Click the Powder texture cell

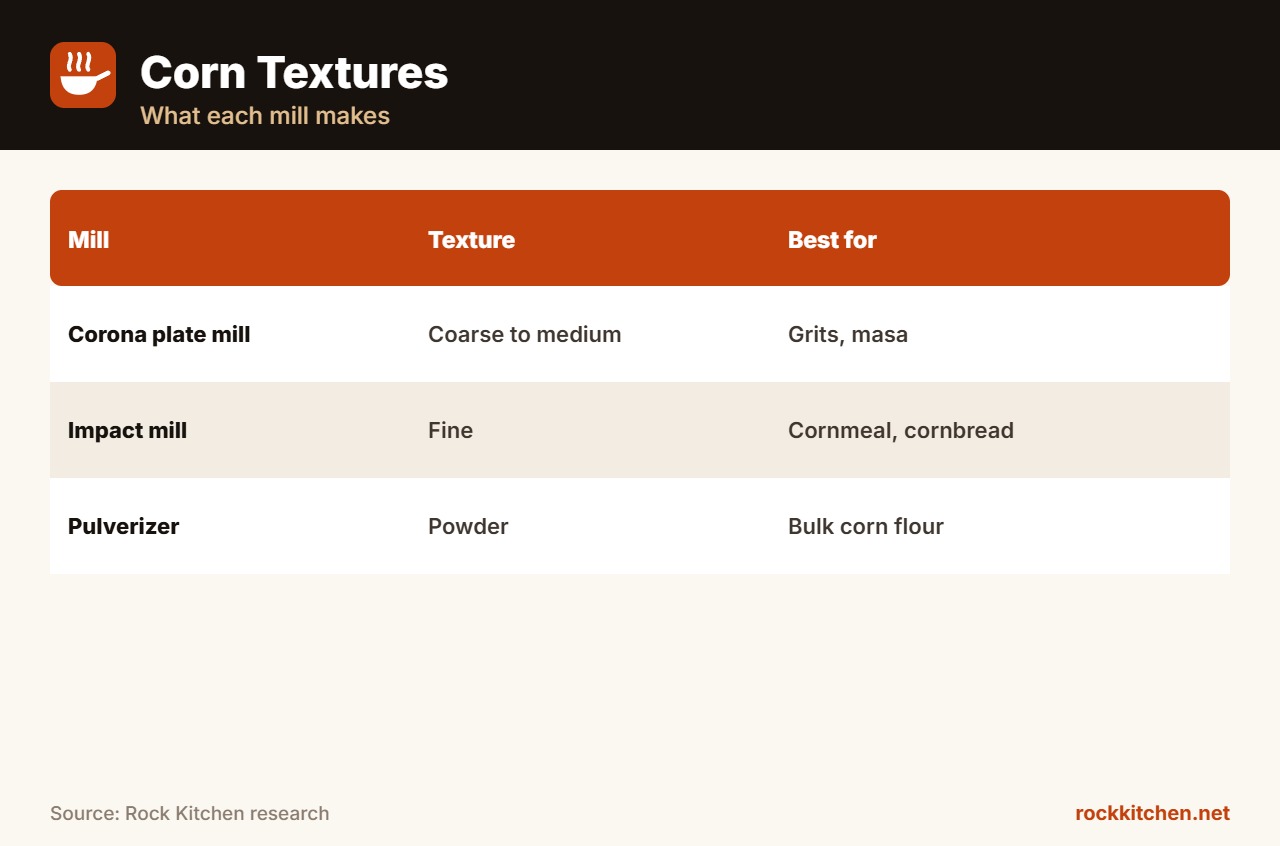click(x=468, y=527)
